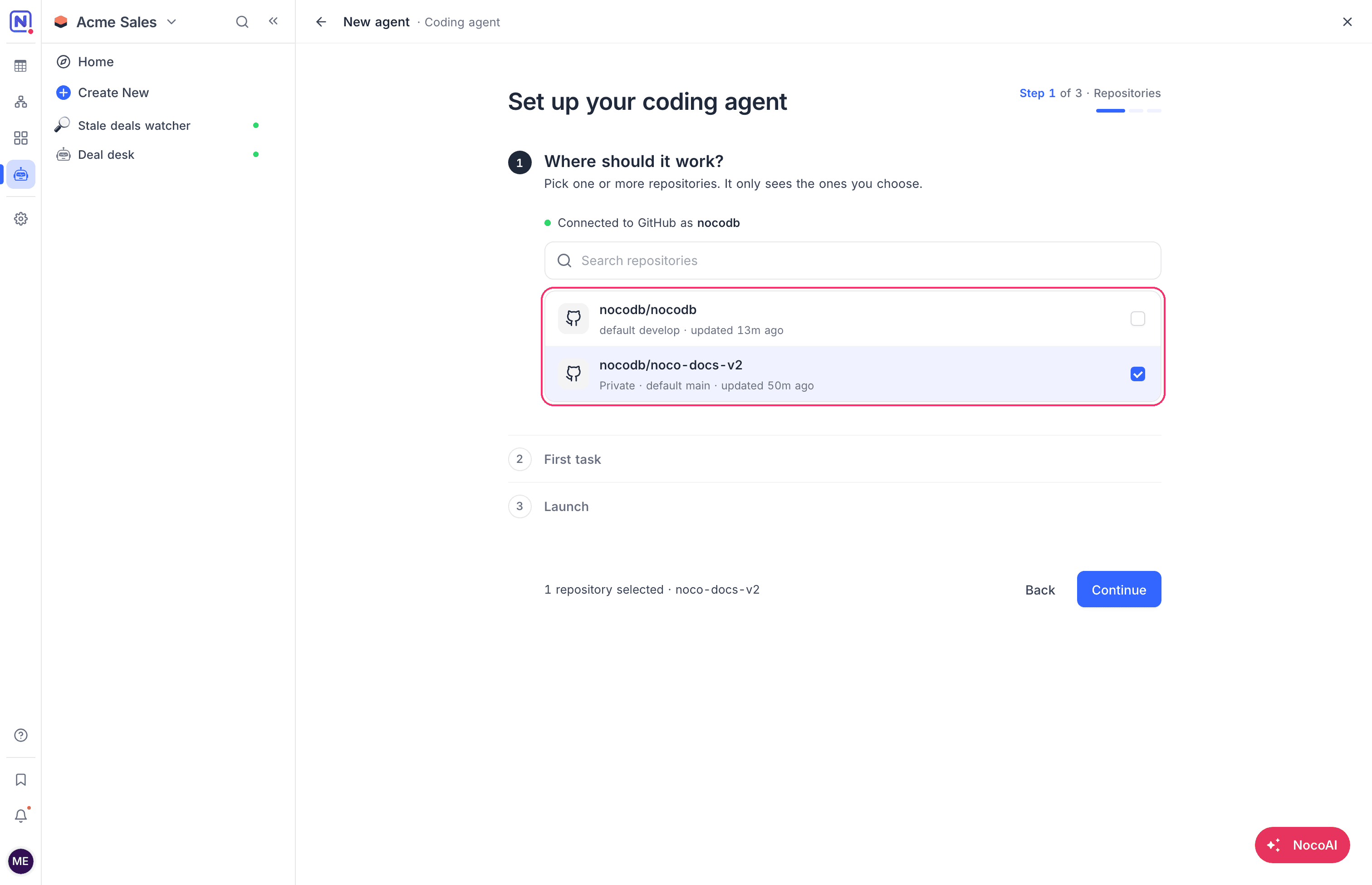Open the ME user avatar
The height and width of the screenshot is (885, 1372).
coord(21,861)
